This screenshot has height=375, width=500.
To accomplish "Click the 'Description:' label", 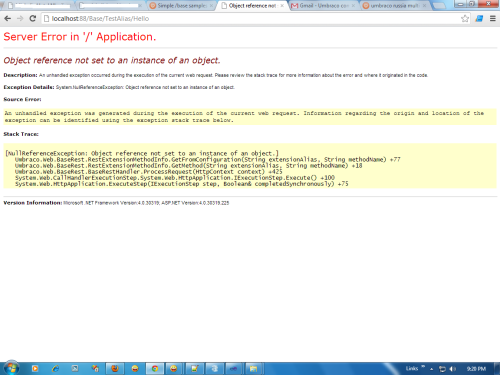I will click(20, 75).
